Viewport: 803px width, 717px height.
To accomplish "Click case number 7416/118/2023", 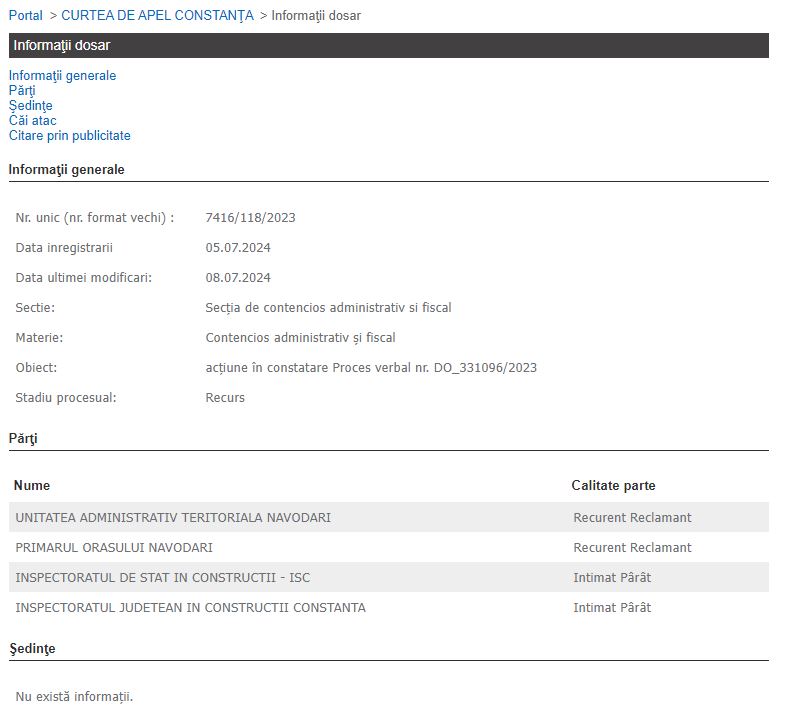I will pos(250,217).
